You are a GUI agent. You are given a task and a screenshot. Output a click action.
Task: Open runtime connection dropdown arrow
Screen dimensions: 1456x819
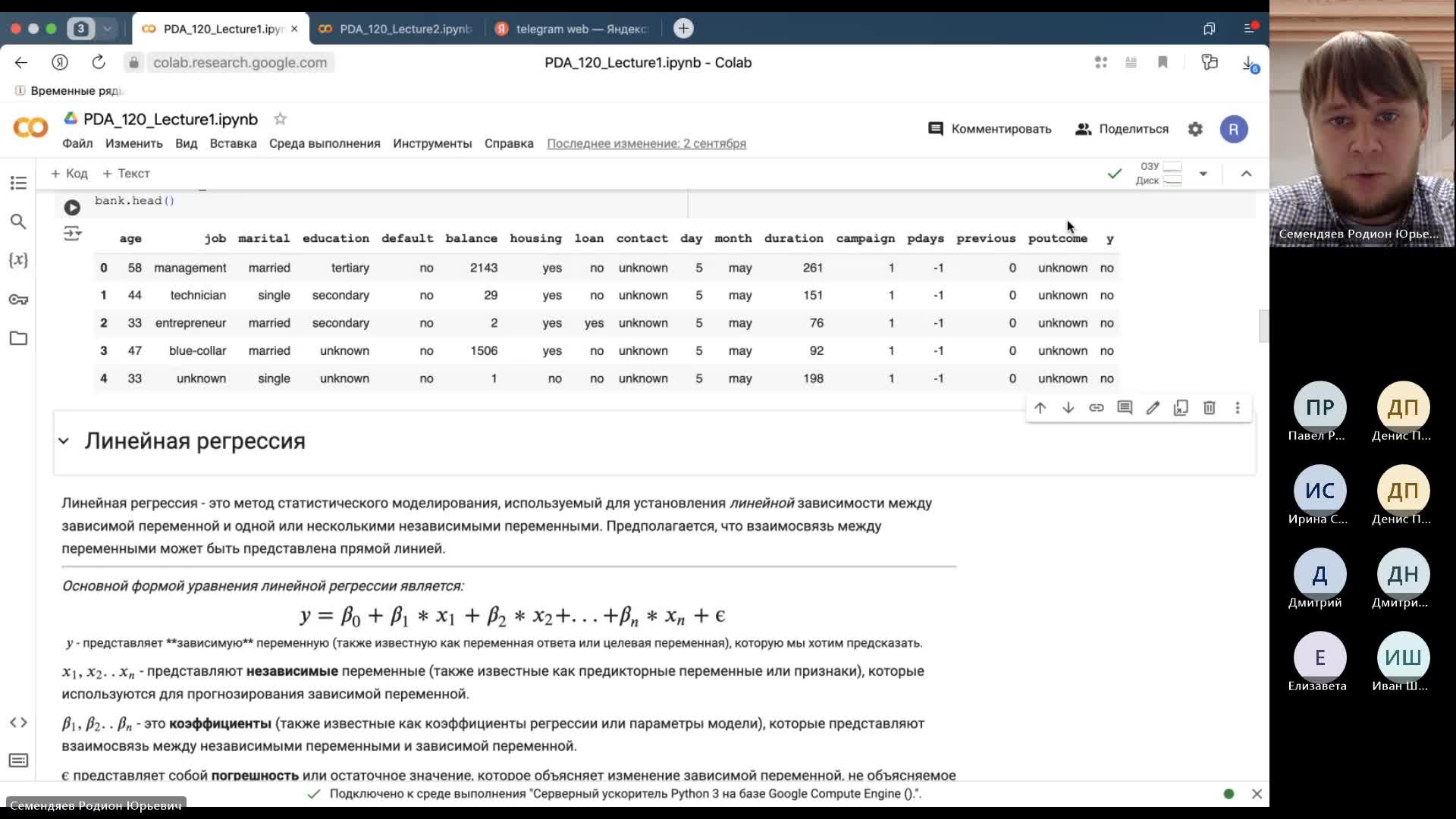point(1203,174)
